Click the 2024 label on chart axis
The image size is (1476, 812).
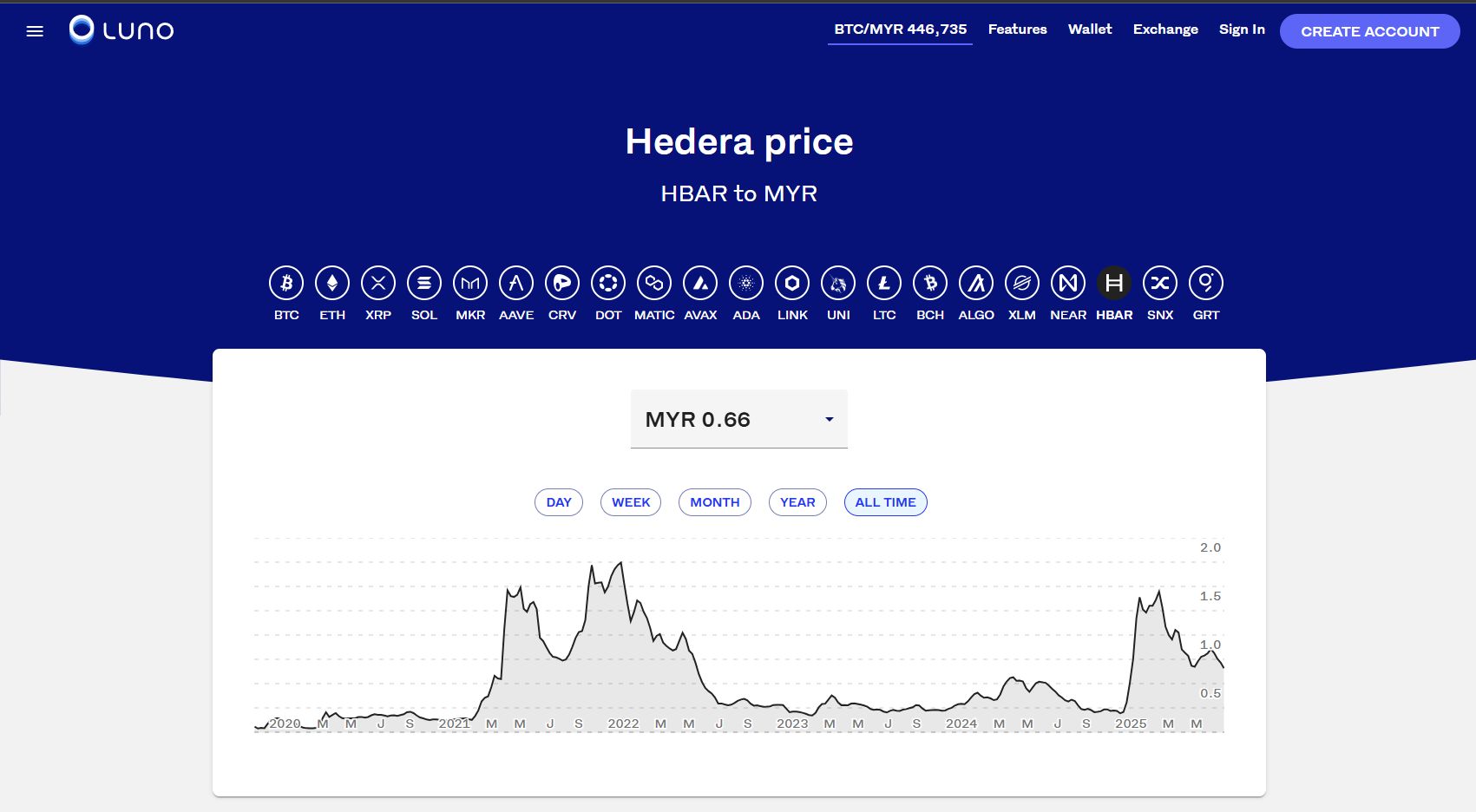click(961, 724)
